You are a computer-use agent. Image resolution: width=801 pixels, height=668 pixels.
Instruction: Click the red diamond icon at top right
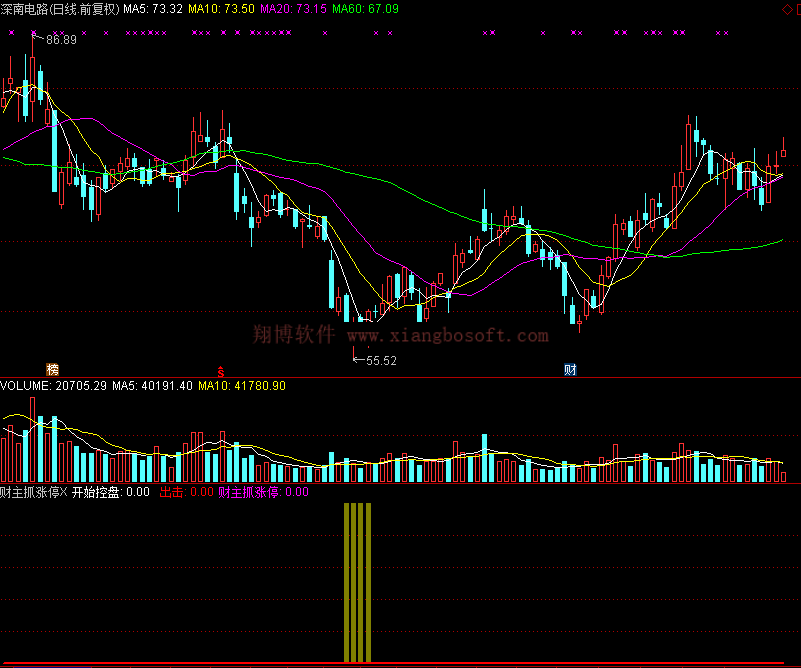[x=787, y=9]
